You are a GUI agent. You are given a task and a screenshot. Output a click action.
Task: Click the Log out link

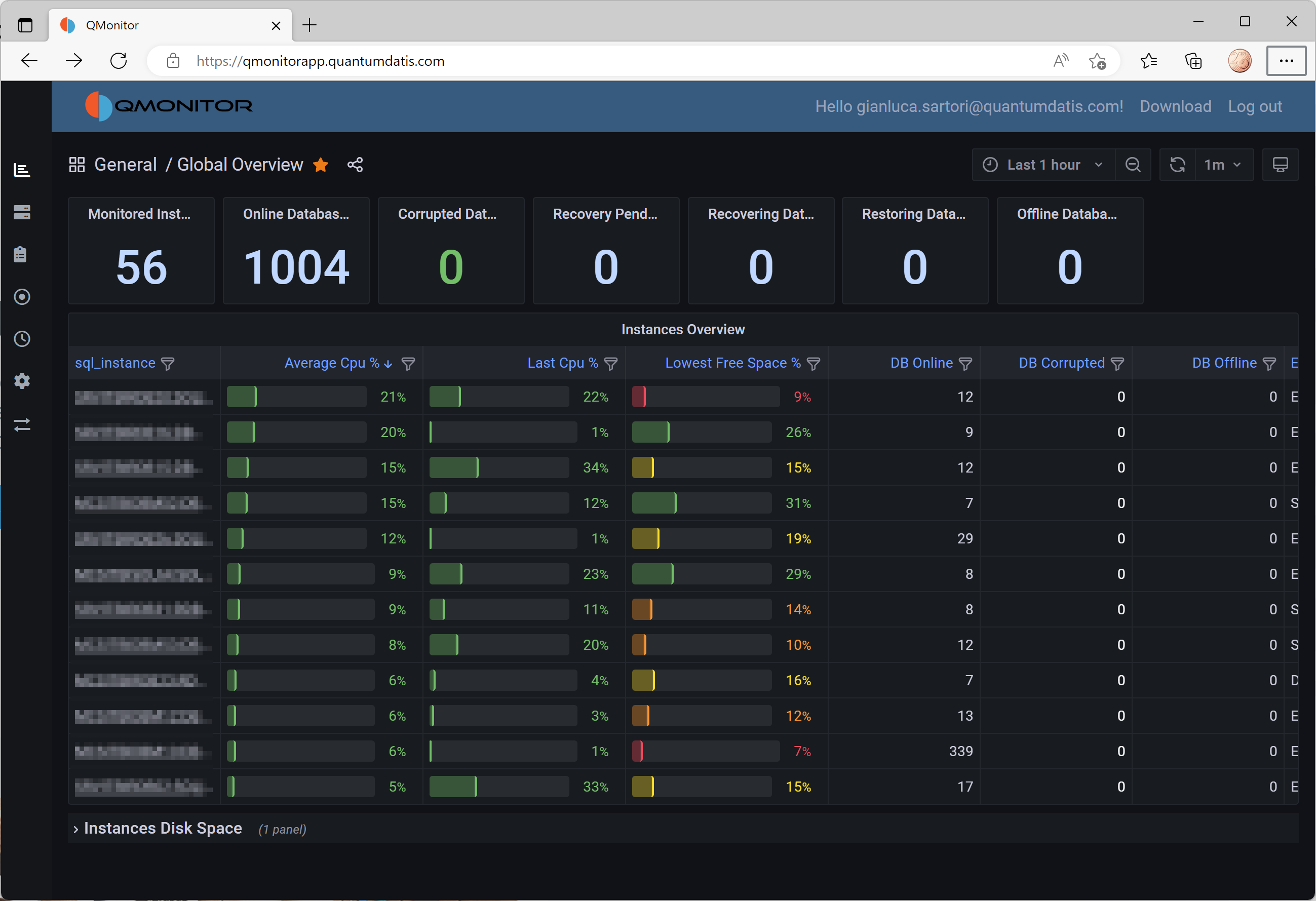1254,106
